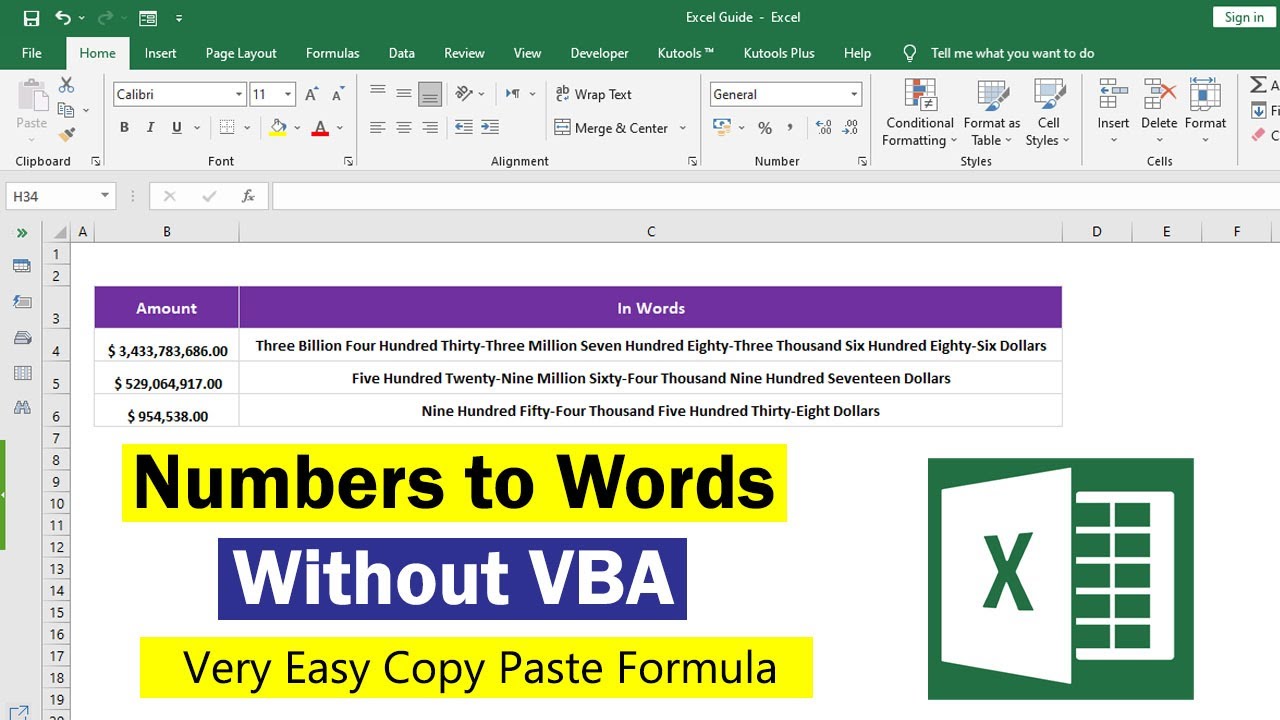Open the font size dropdown
The width and height of the screenshot is (1280, 720).
[x=288, y=94]
